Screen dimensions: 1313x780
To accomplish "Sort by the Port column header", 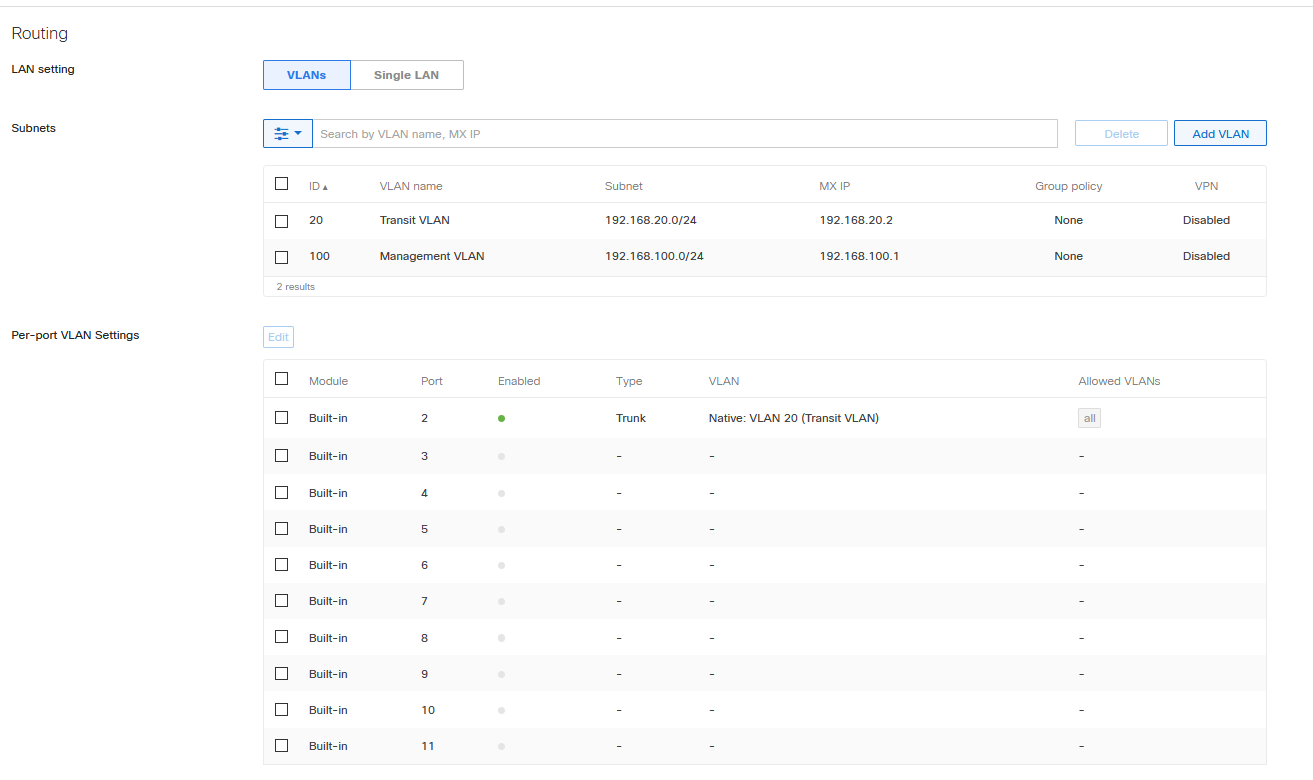I will (431, 381).
